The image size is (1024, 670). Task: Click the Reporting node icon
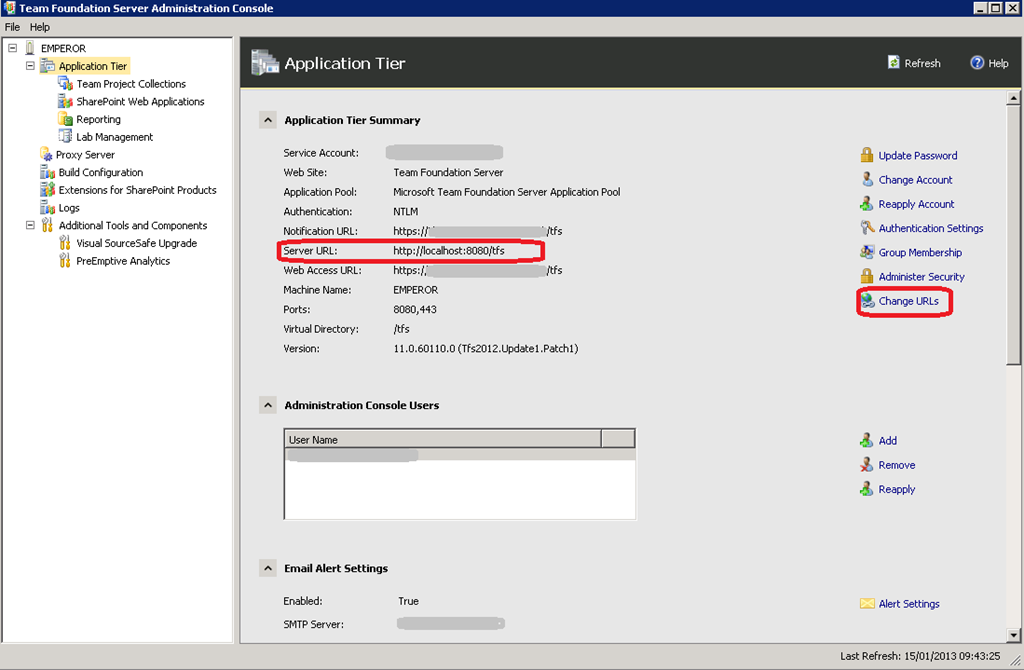(65, 119)
